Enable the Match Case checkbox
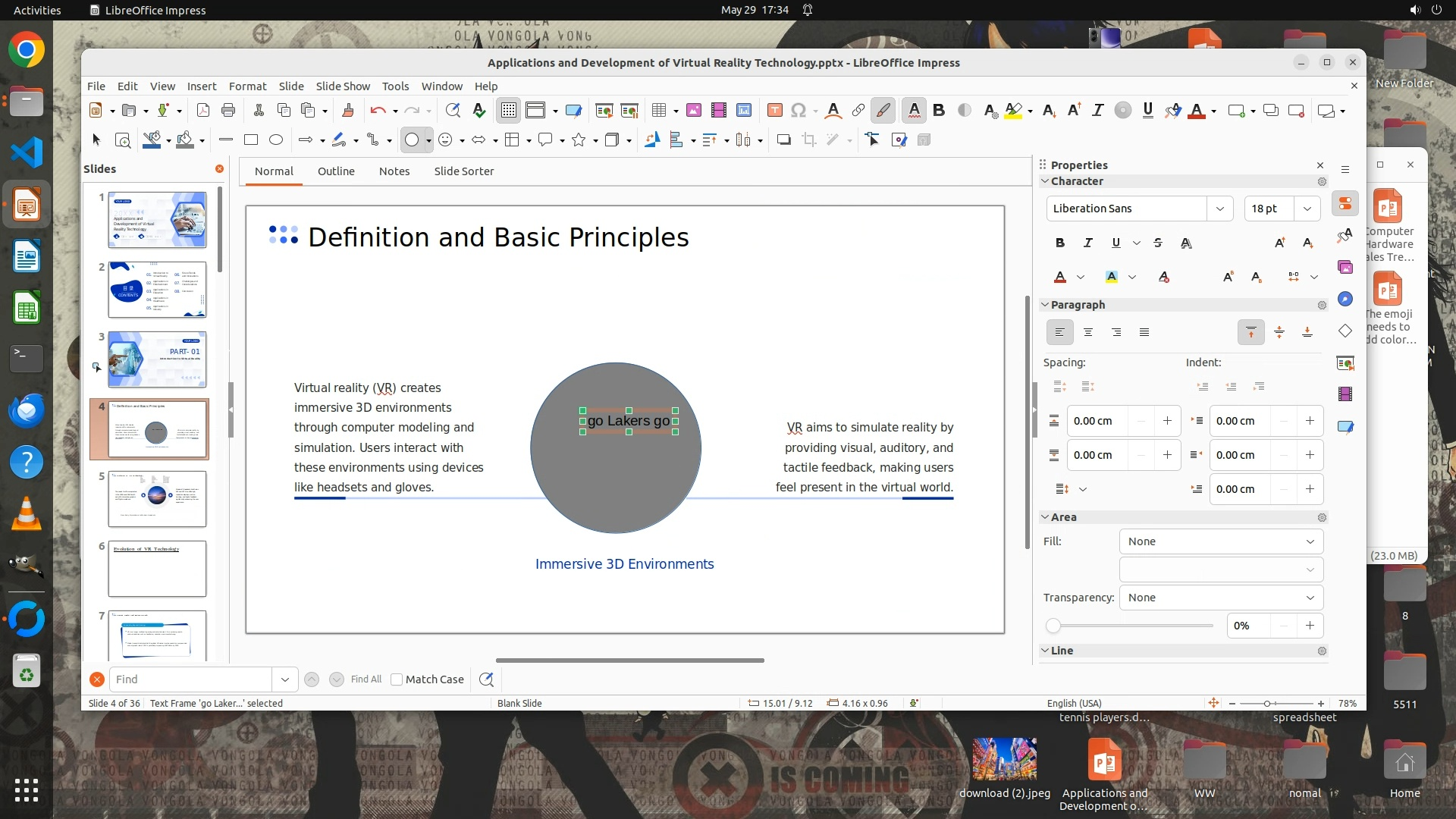This screenshot has height=819, width=1456. pyautogui.click(x=397, y=679)
